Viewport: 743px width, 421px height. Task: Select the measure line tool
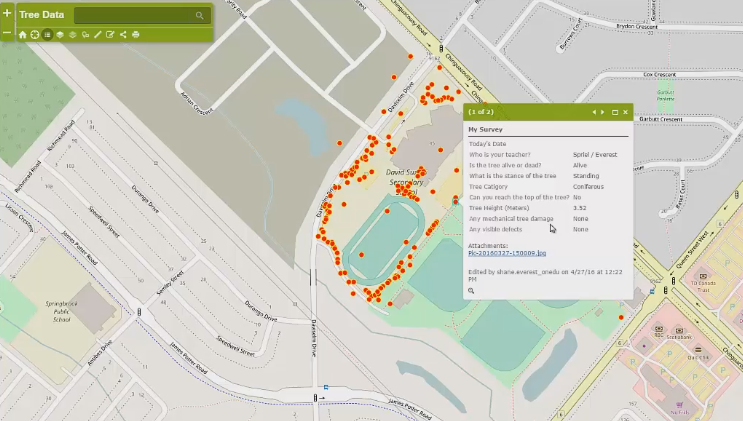97,35
